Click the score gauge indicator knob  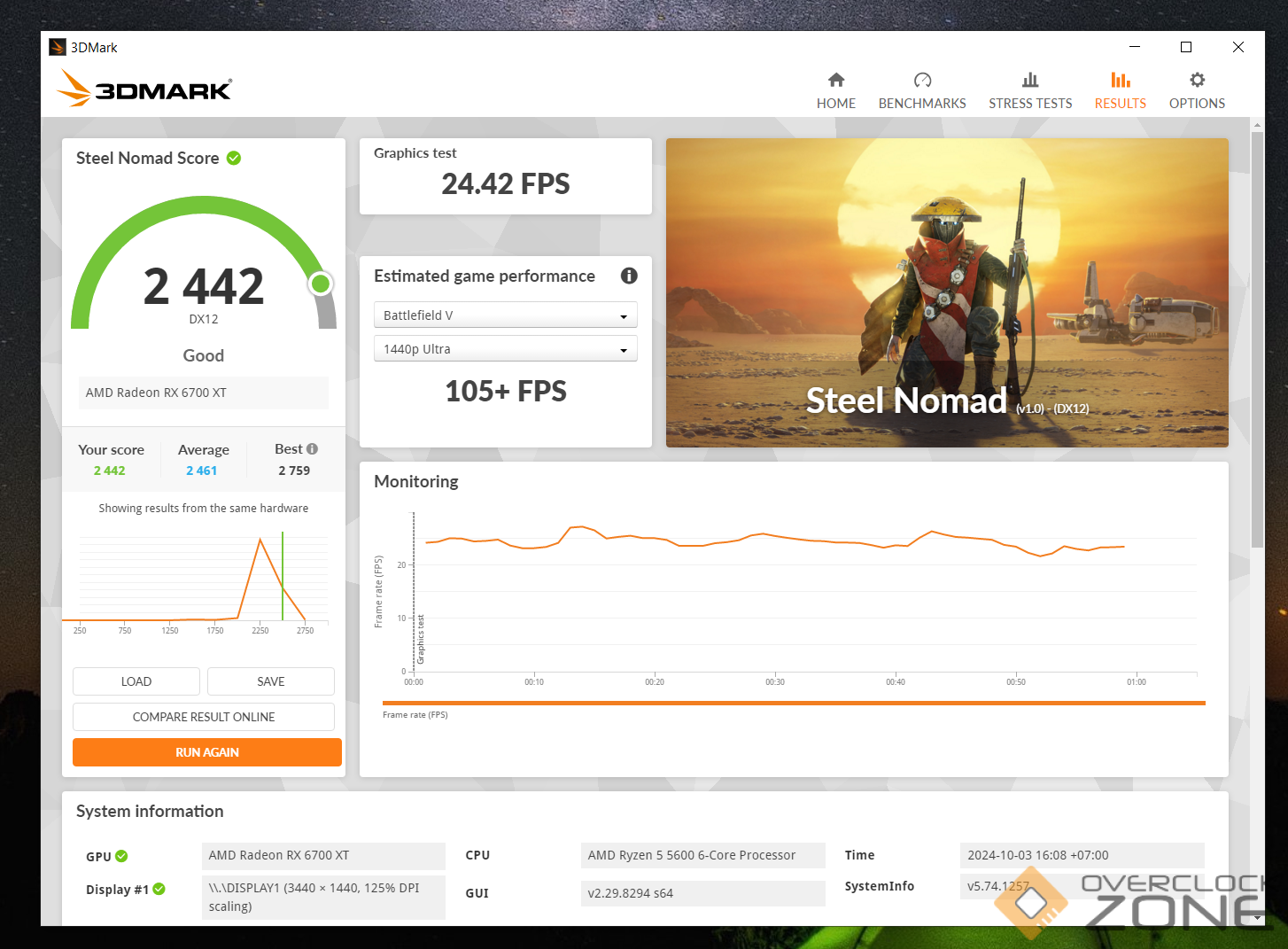(320, 284)
